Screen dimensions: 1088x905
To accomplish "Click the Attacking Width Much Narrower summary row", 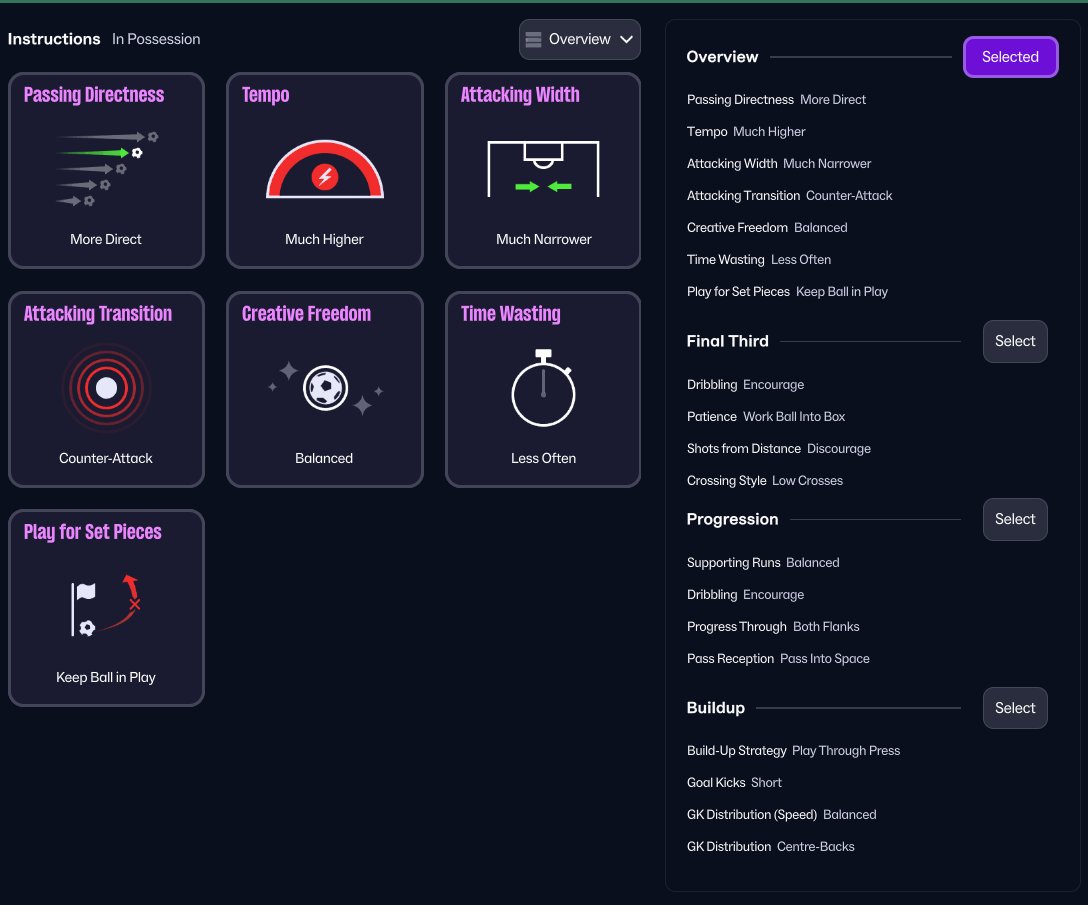I will click(779, 164).
